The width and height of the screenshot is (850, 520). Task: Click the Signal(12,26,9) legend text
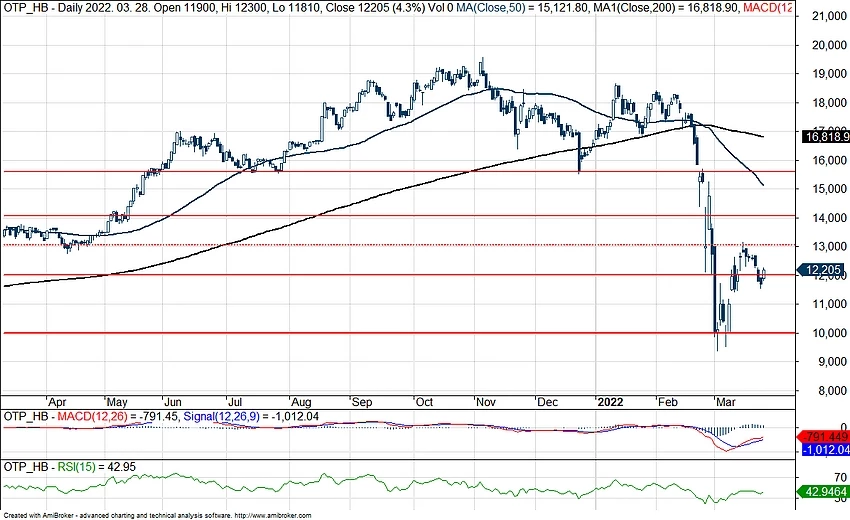click(x=222, y=416)
